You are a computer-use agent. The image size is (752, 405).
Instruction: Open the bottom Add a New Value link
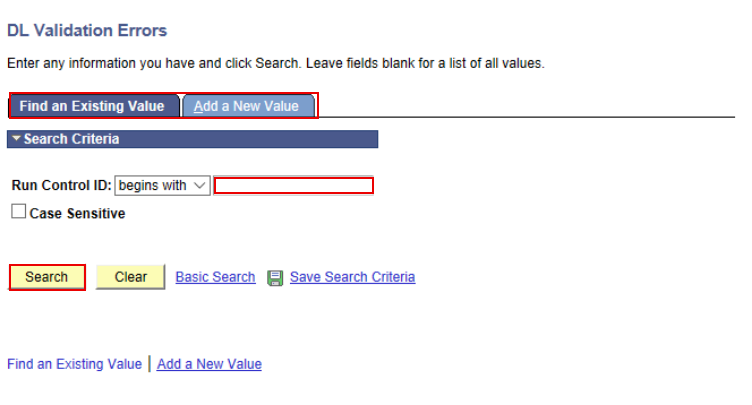[x=209, y=364]
